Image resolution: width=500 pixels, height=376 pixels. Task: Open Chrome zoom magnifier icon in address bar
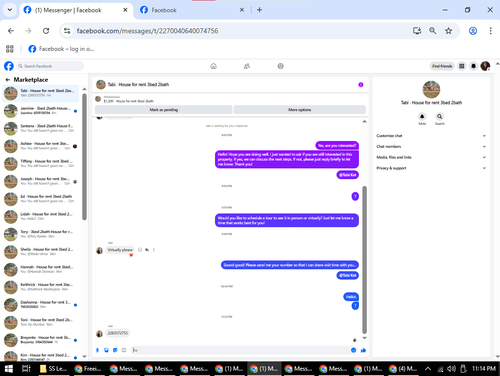pyautogui.click(x=433, y=31)
